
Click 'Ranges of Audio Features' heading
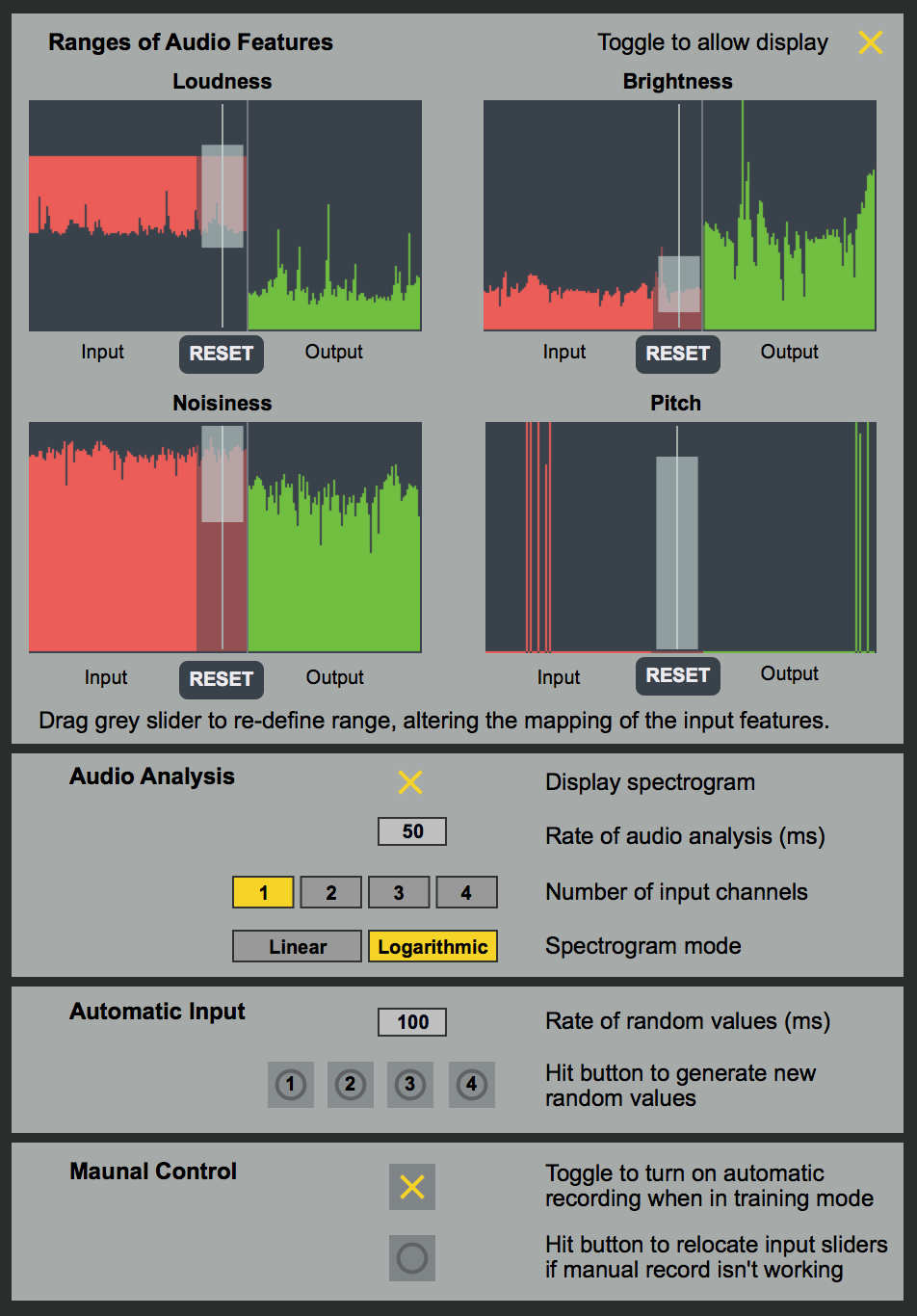(191, 42)
